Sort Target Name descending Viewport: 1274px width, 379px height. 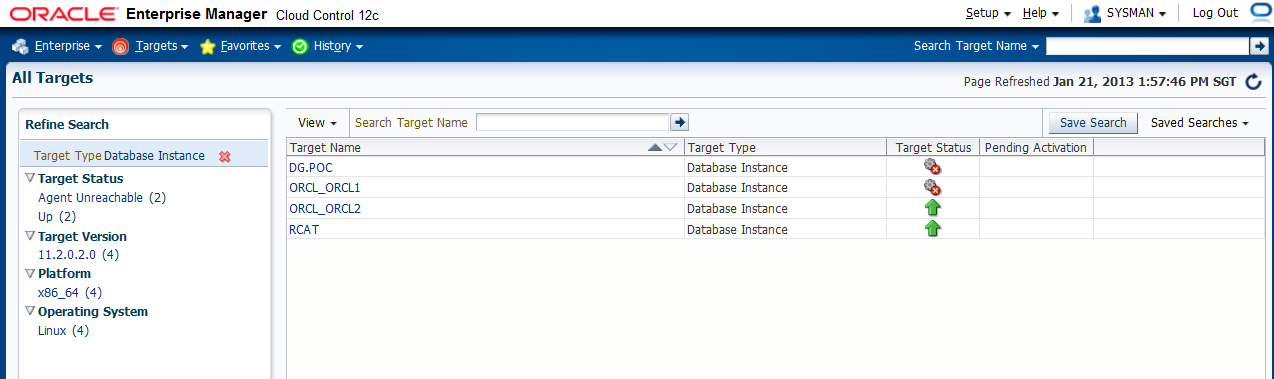pos(670,147)
